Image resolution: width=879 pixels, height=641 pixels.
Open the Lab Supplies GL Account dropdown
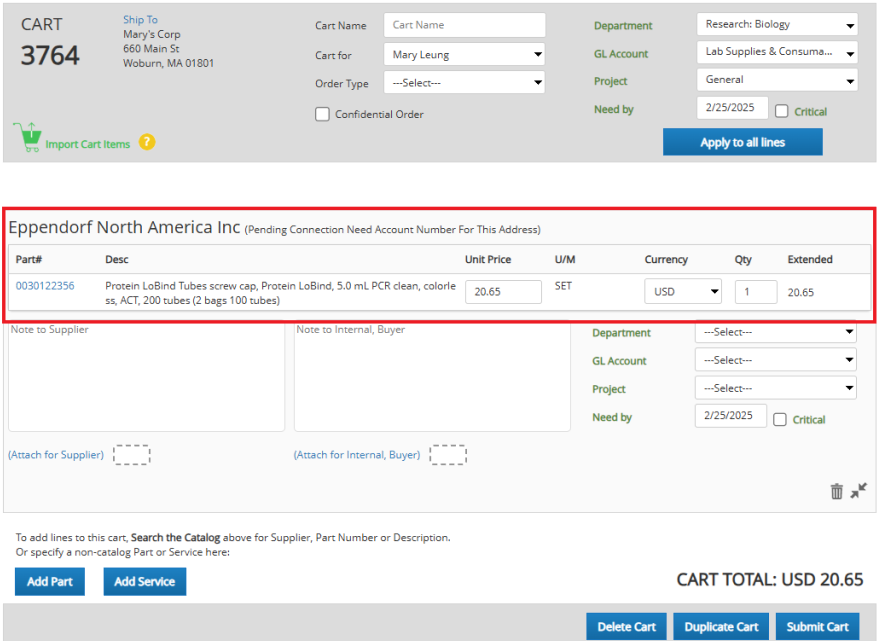[777, 52]
